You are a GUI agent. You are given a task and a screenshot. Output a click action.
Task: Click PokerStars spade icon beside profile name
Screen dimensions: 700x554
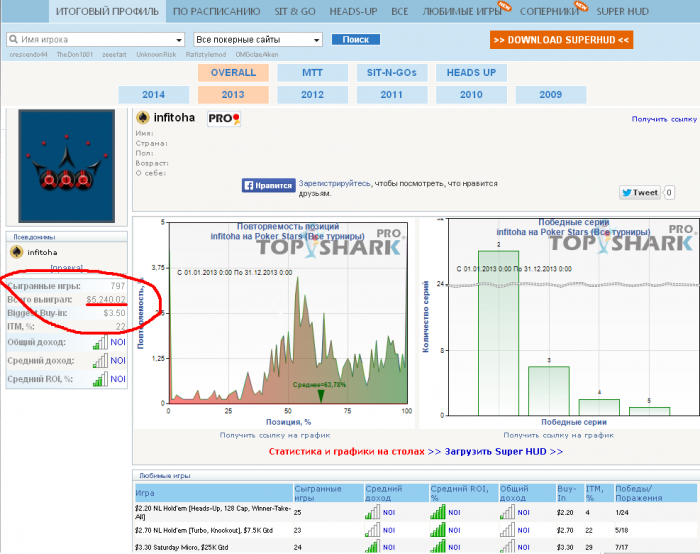[x=142, y=118]
